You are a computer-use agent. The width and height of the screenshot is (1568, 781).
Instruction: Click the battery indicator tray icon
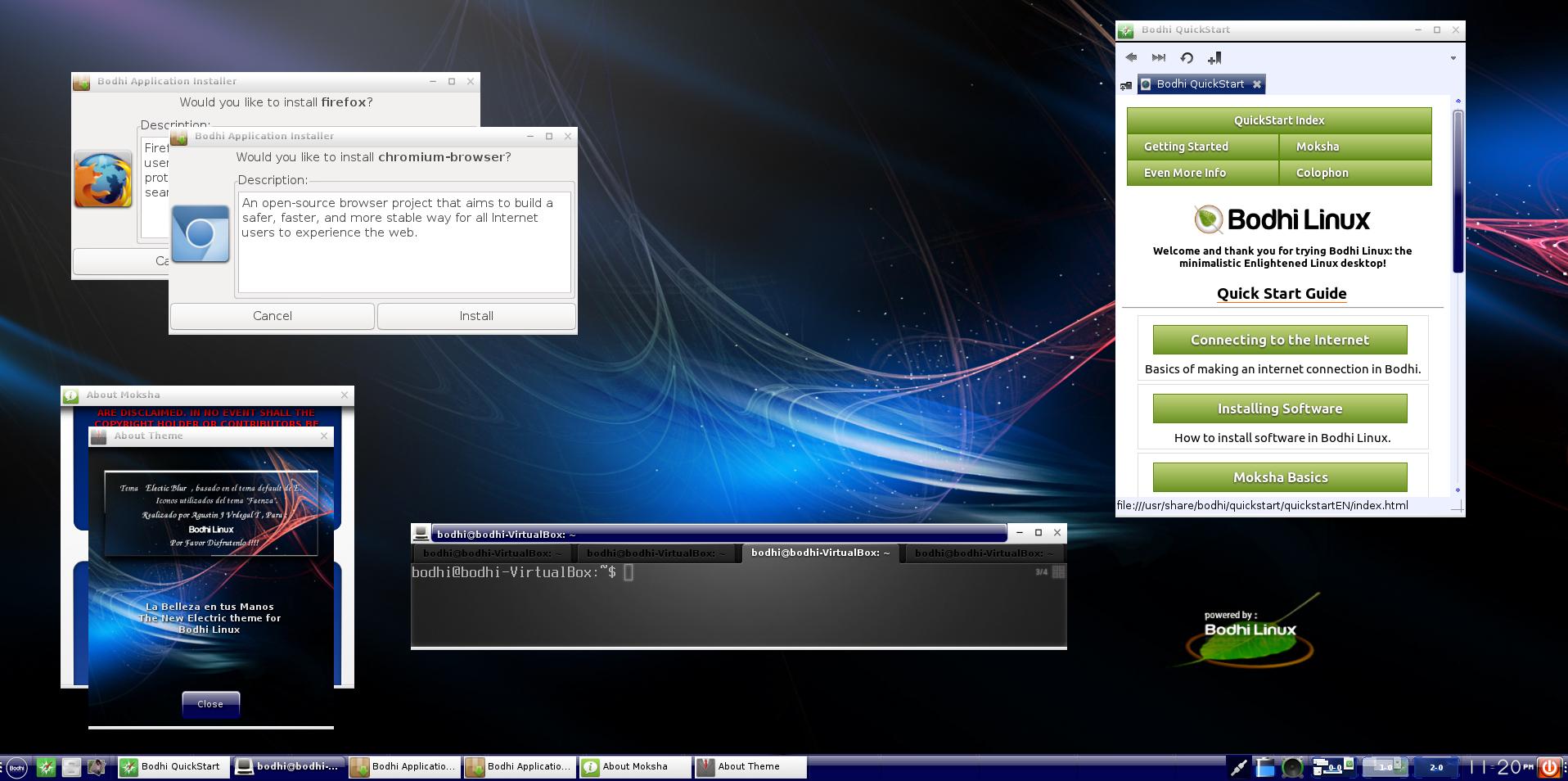coord(1265,767)
